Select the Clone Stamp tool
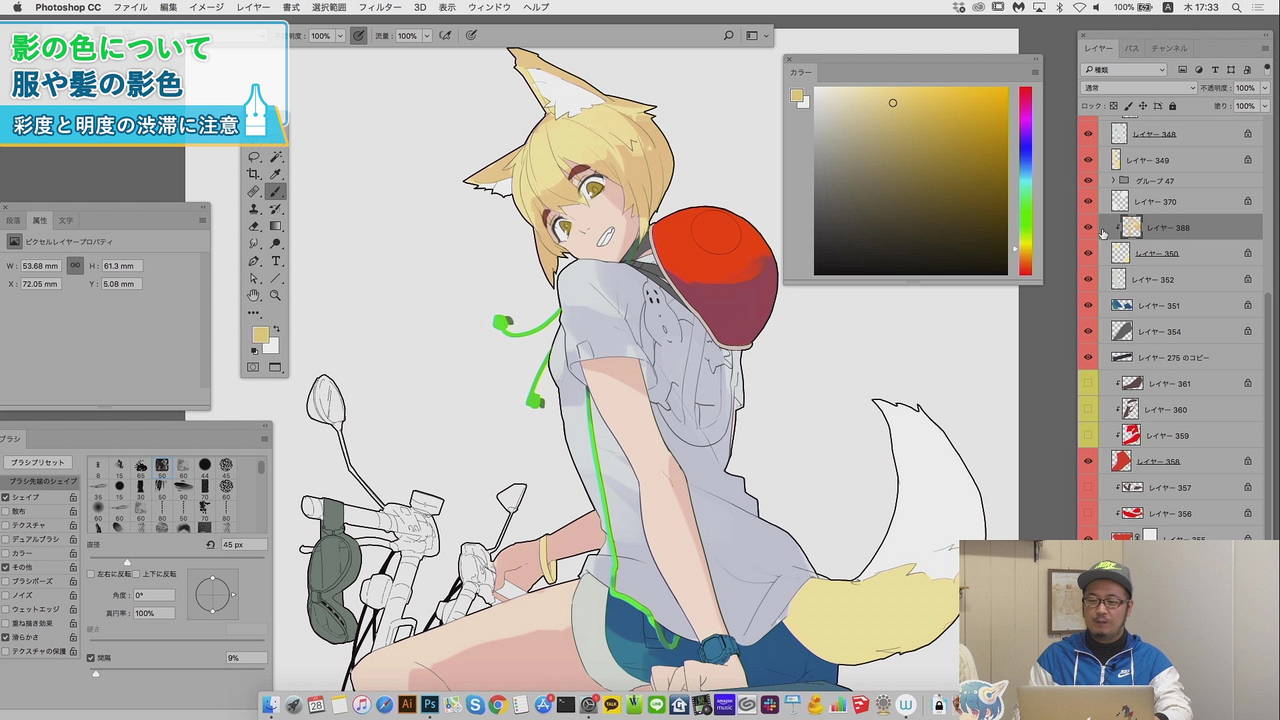1280x720 pixels. 254,209
